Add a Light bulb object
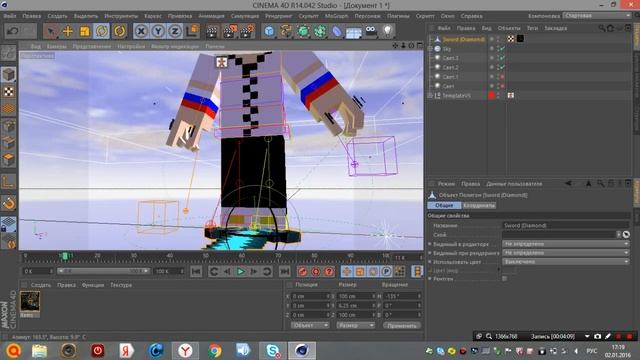640x360 pixels. pos(387,31)
